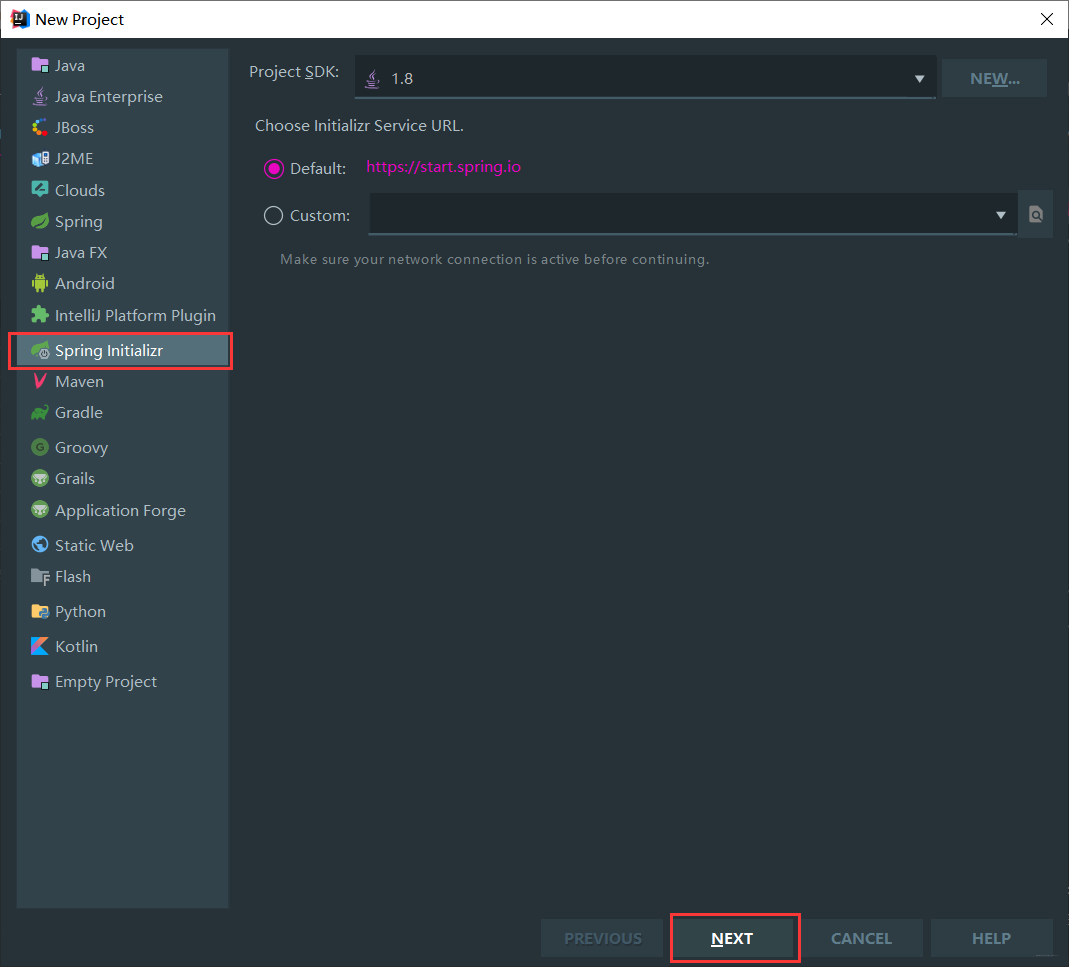The height and width of the screenshot is (967, 1069).
Task: Open the start.spring.io link
Action: pyautogui.click(x=443, y=167)
